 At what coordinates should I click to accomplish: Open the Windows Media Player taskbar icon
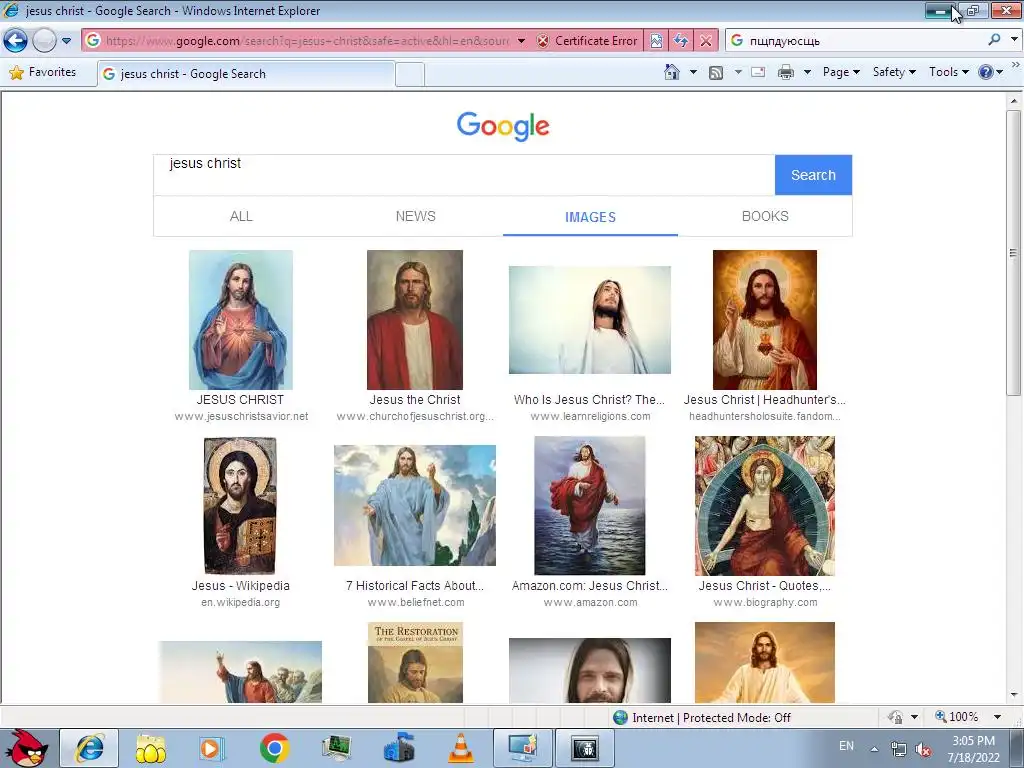click(x=211, y=748)
